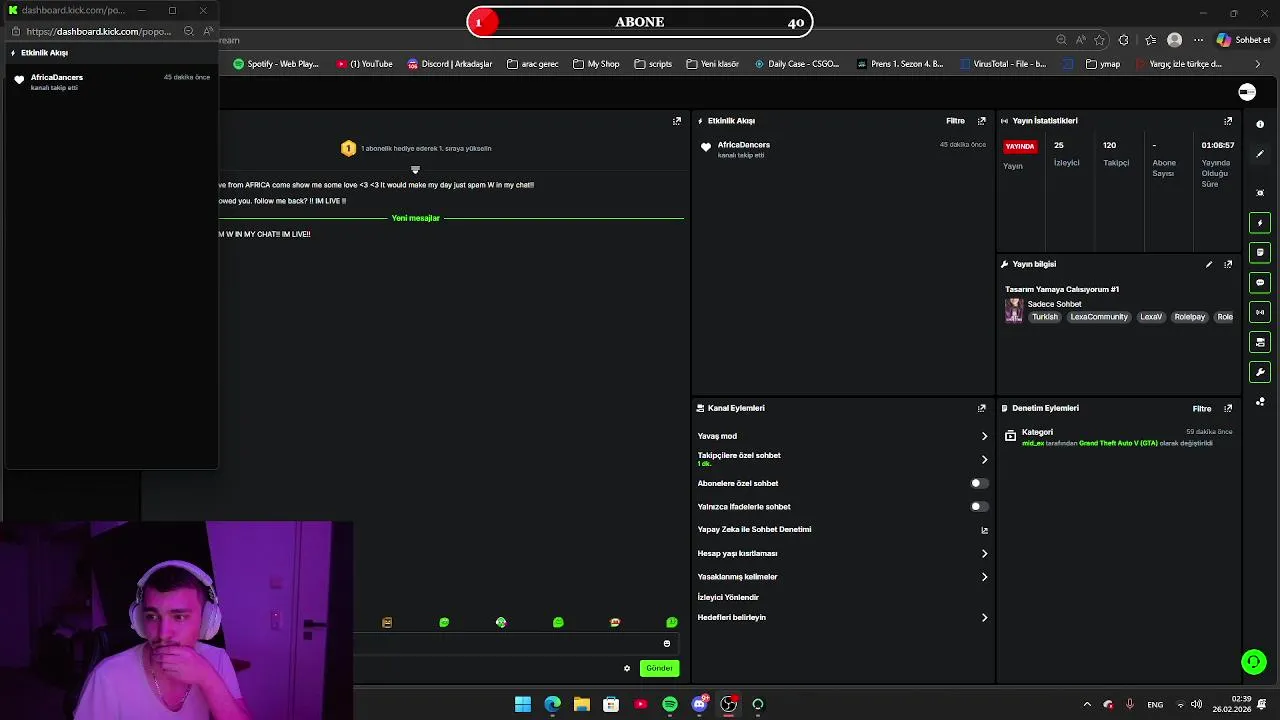Viewport: 1280px width, 720px height.
Task: Open OBS Studio from the taskbar
Action: (729, 704)
